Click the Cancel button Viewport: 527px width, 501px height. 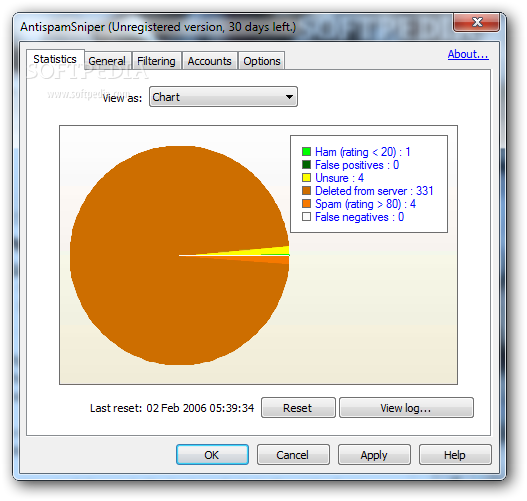pos(293,455)
